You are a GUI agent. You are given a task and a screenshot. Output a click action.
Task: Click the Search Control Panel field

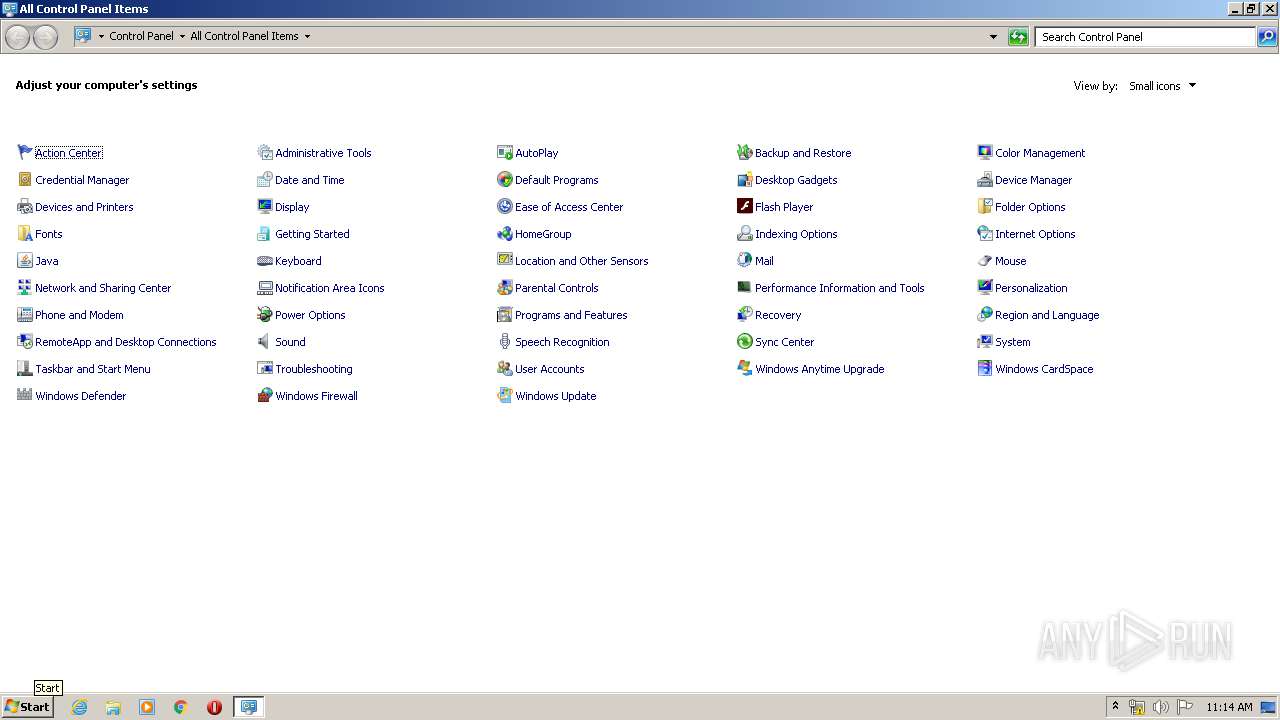point(1145,37)
